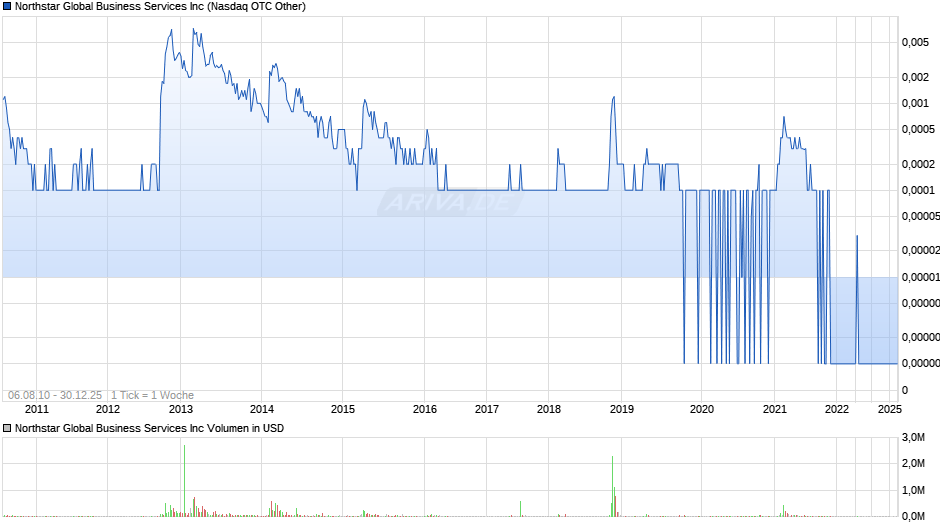Click the 1,0M volume axis label
Image resolution: width=940 pixels, height=526 pixels.
tap(913, 490)
